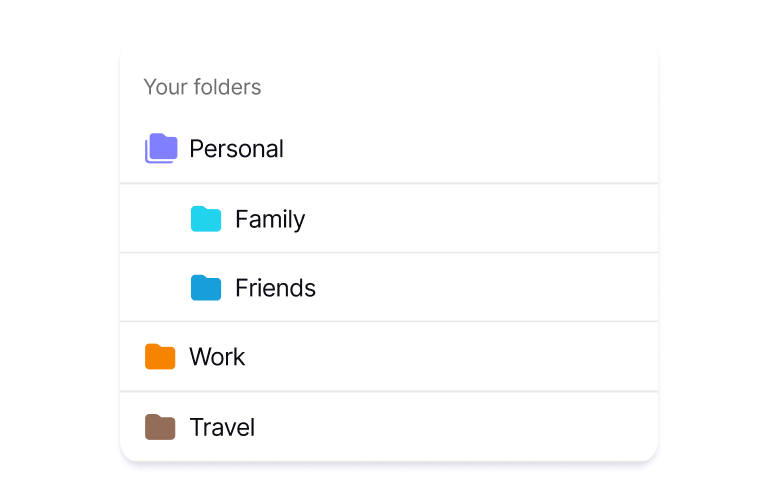This screenshot has width=776, height=500.
Task: Open the Work folder label
Action: [217, 357]
